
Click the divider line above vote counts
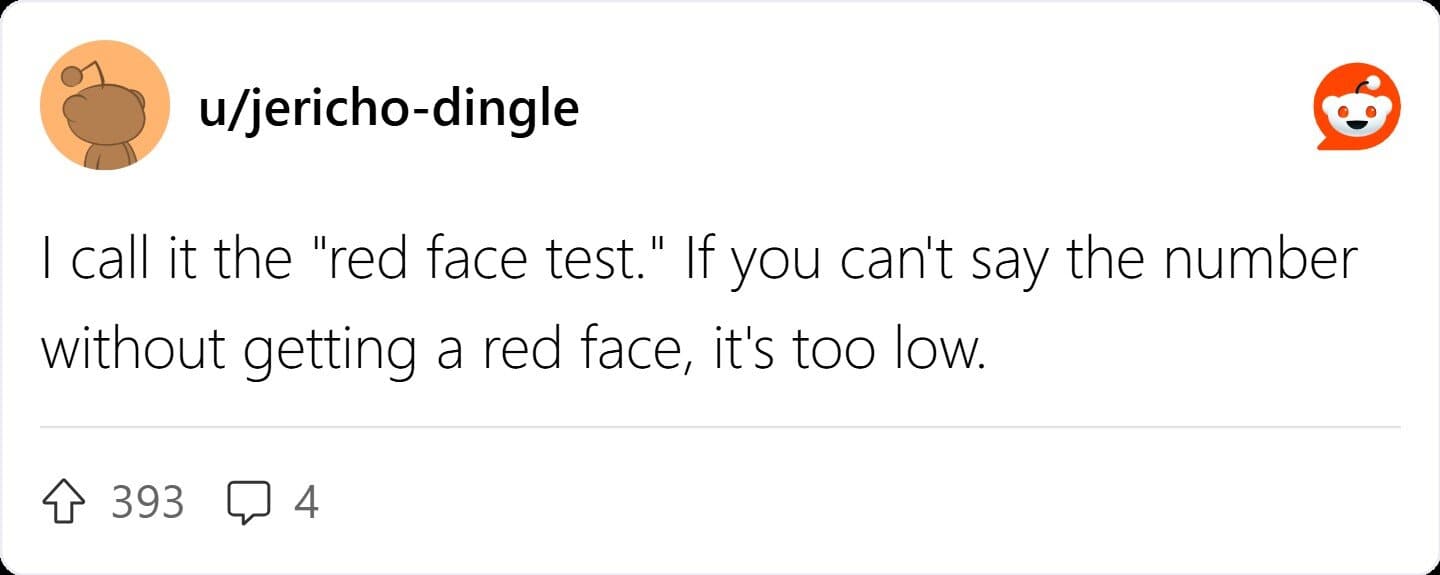[720, 427]
